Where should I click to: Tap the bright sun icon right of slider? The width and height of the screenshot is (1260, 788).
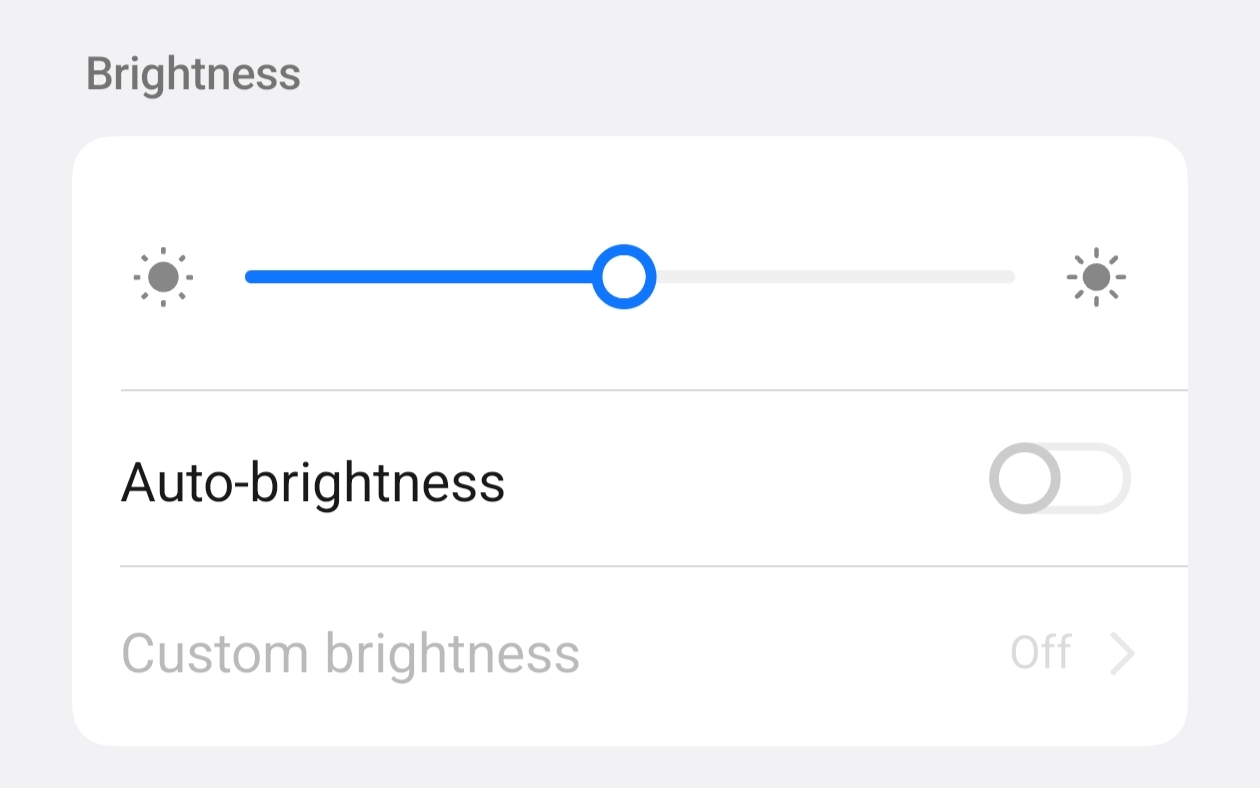[x=1096, y=277]
